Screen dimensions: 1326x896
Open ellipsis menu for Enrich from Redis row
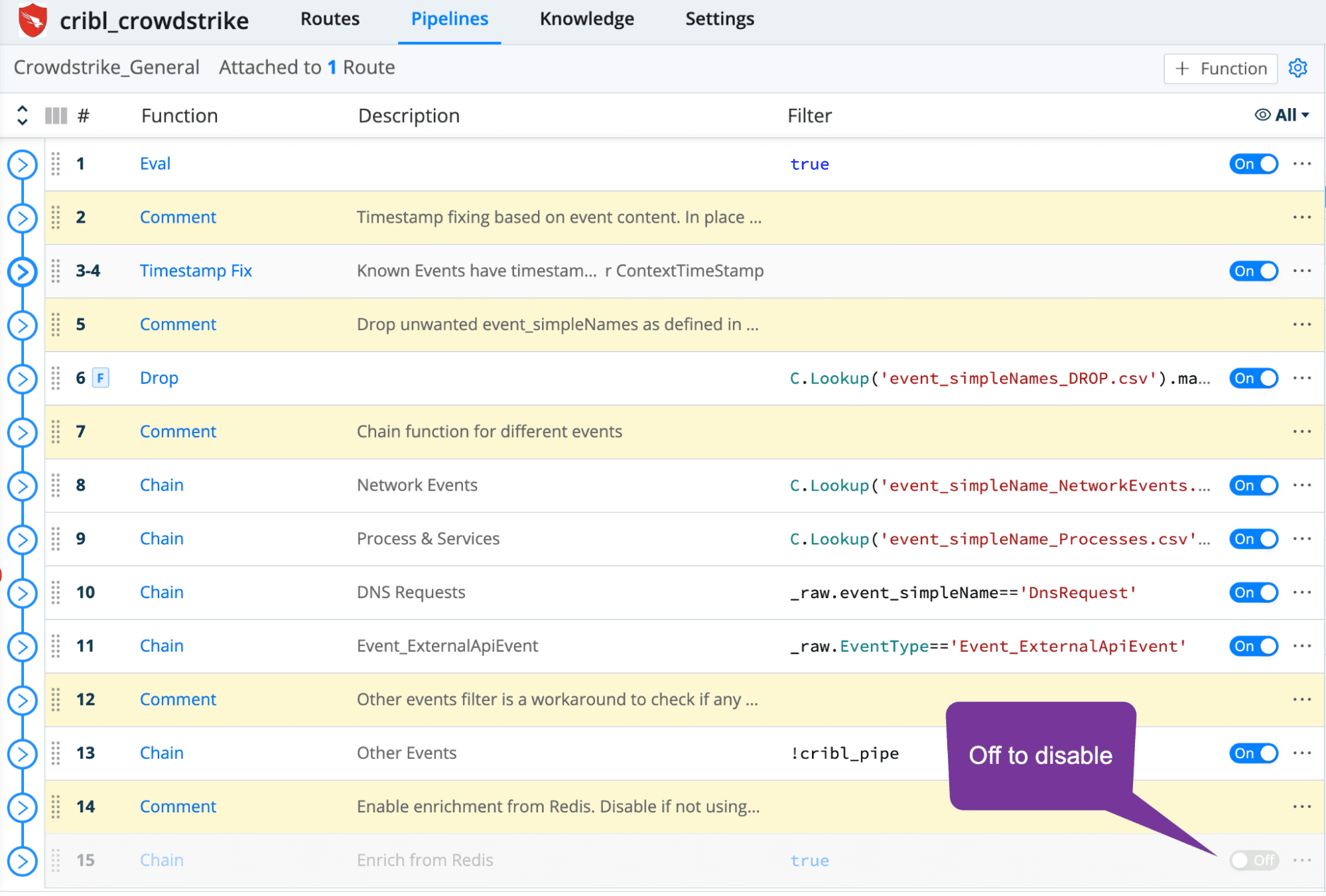1301,861
